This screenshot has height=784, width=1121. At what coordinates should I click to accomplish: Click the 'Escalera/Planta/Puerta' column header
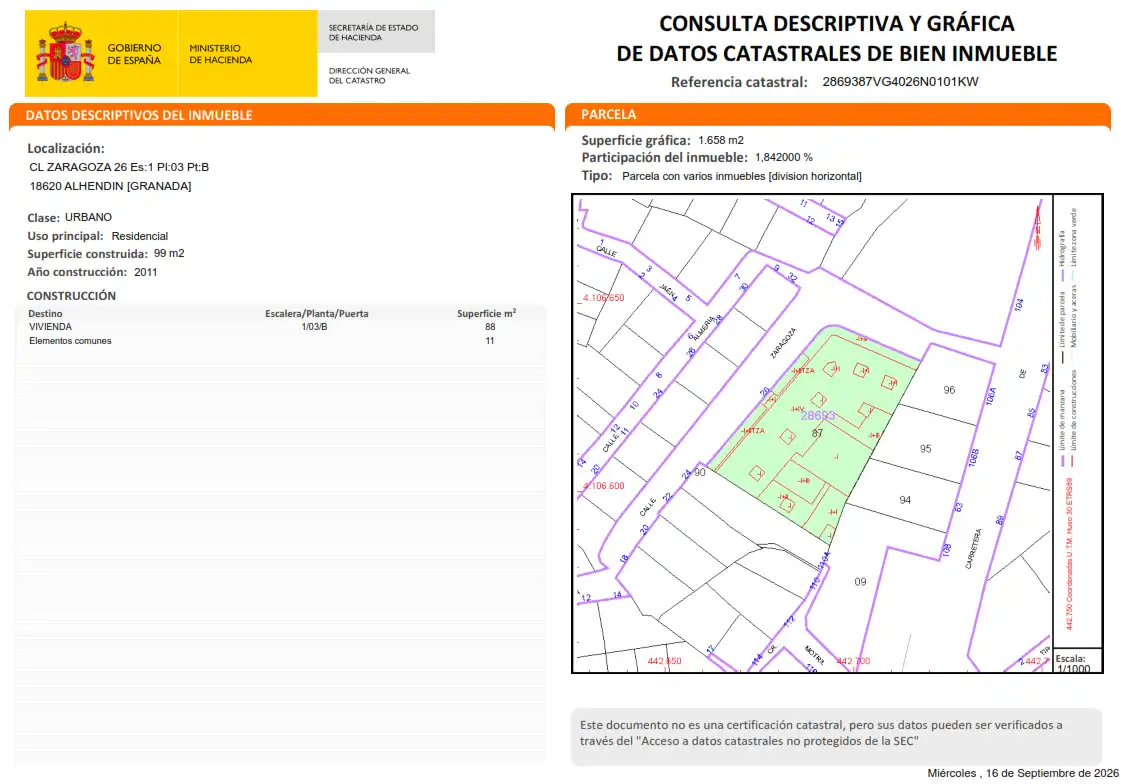click(317, 313)
